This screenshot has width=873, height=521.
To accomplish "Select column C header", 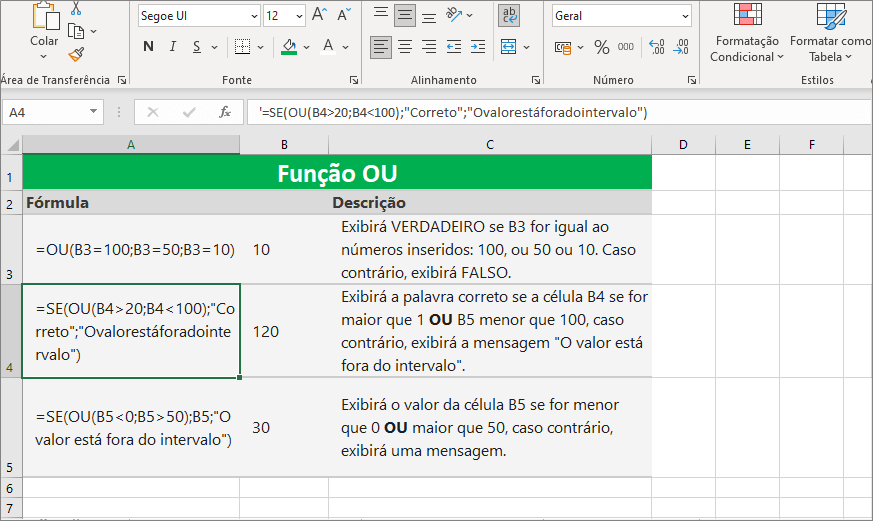I will (490, 145).
